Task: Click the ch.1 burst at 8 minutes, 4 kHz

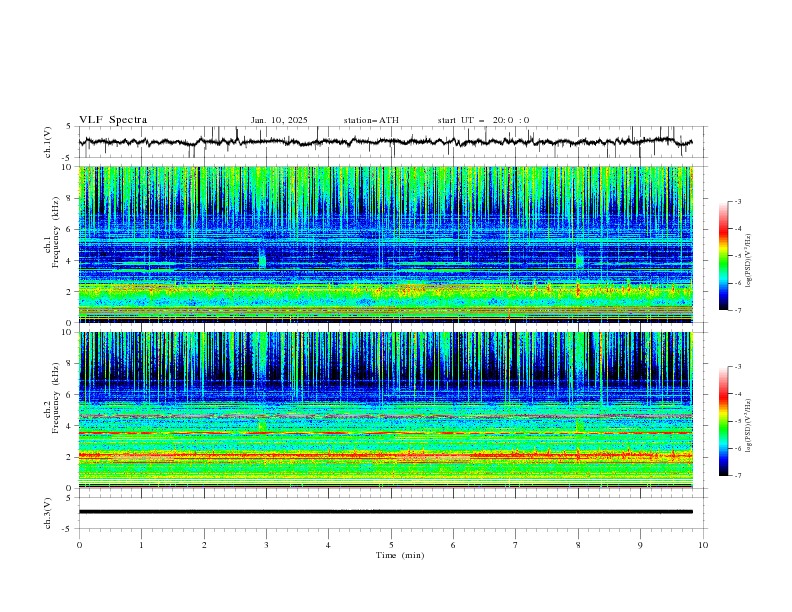Action: [x=579, y=259]
